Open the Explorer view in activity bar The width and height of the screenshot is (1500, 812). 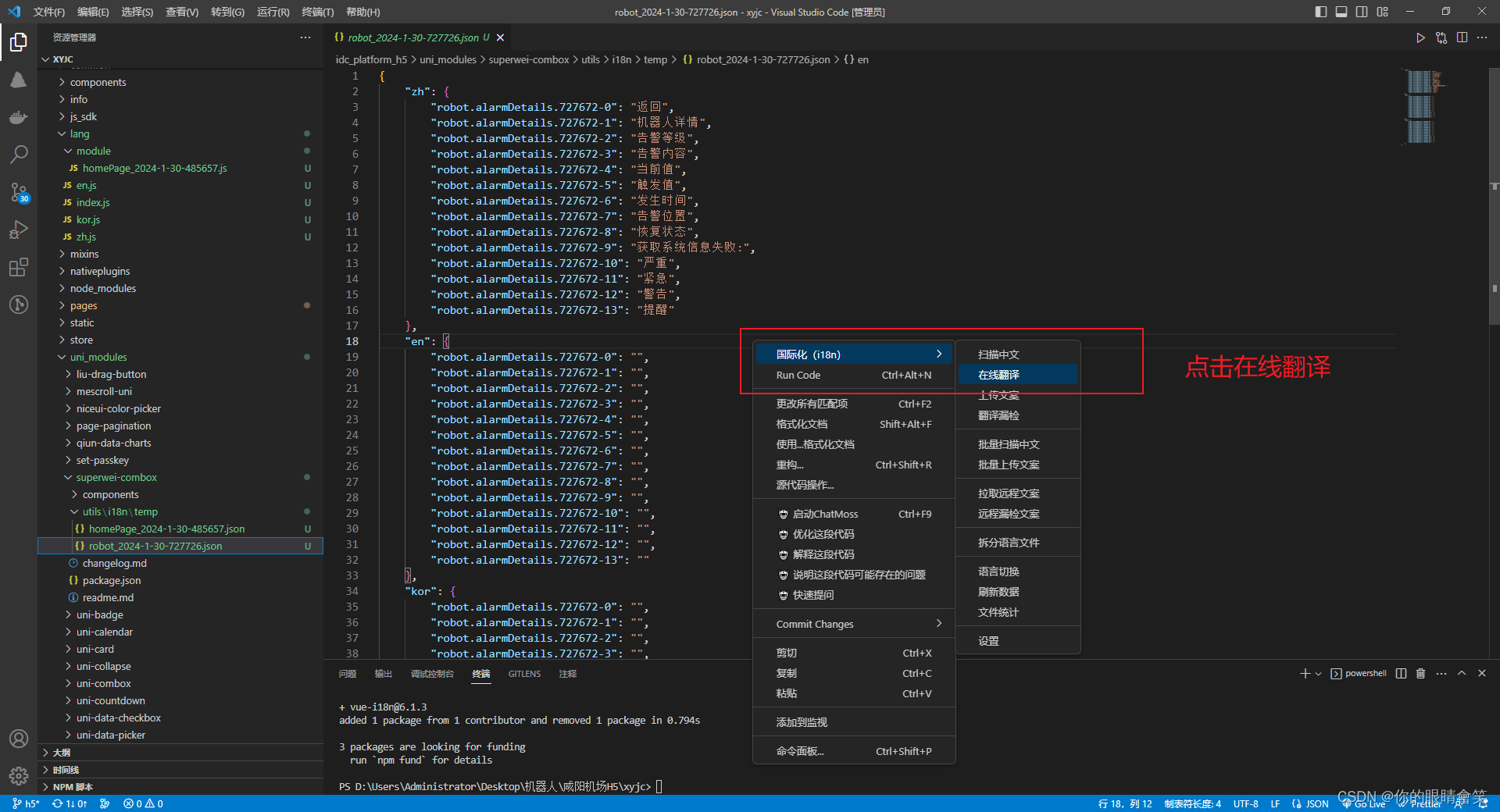(x=19, y=42)
